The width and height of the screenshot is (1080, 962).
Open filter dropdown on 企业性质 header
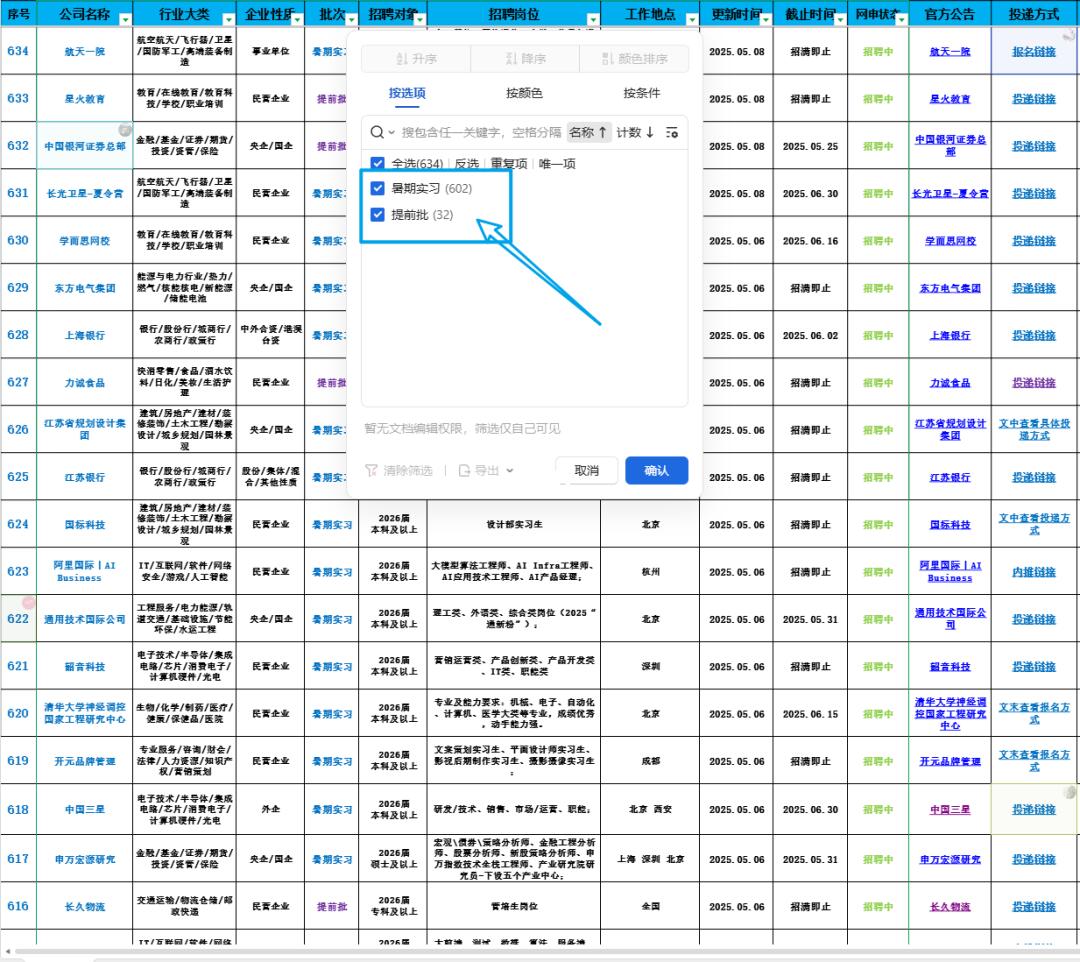pos(297,19)
